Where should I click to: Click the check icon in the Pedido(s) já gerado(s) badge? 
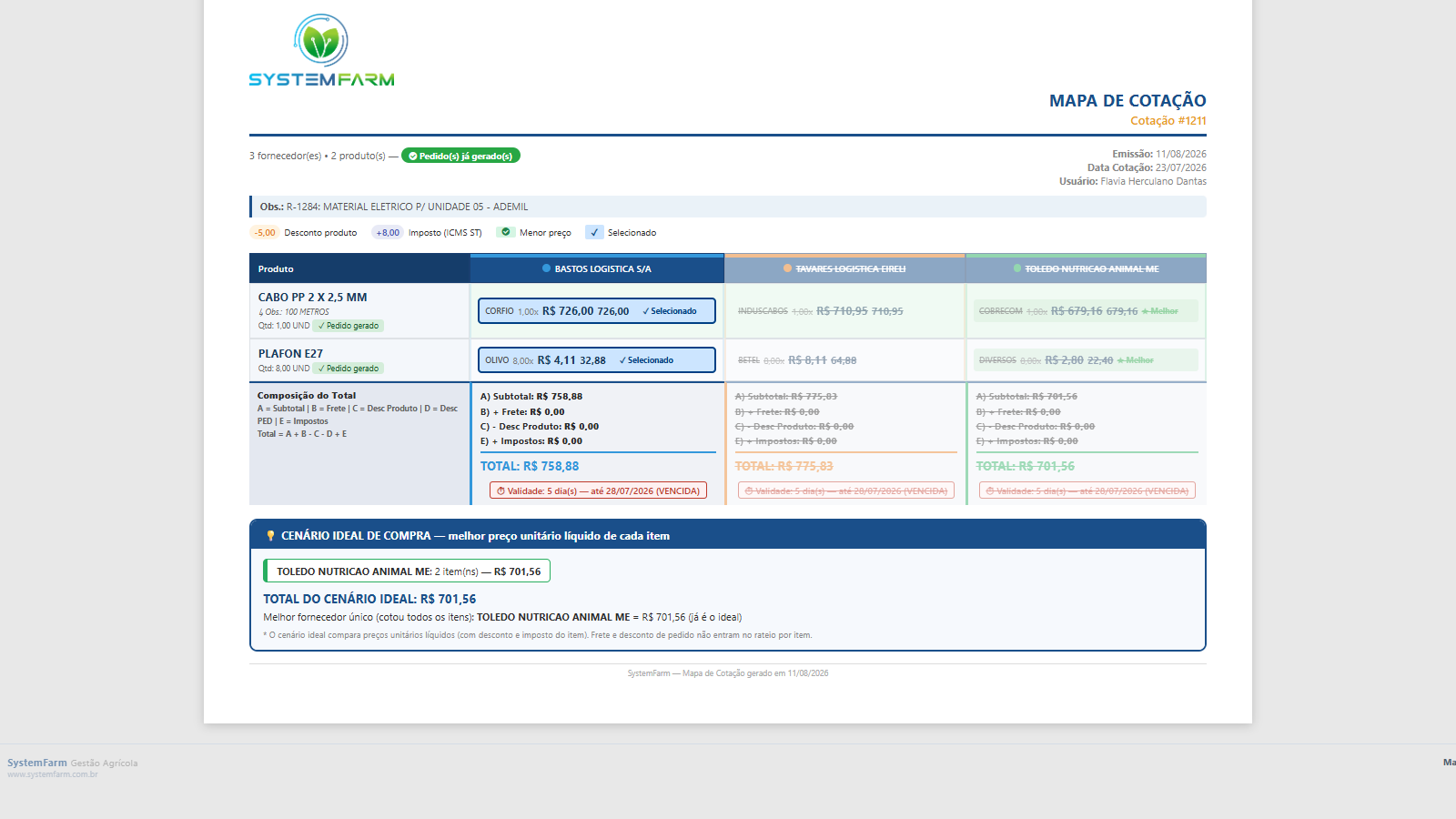[412, 156]
